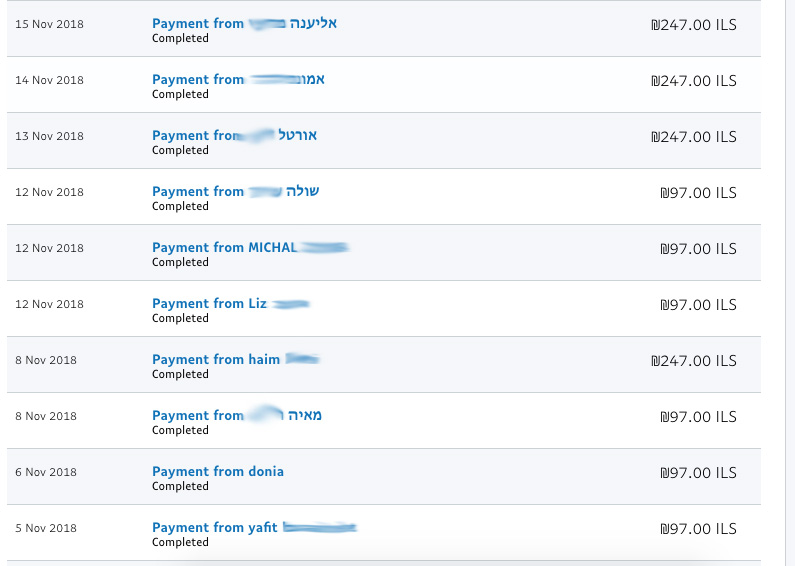Viewport: 795px width, 566px height.
Task: Open Payment from Liz transaction
Action: (x=231, y=303)
